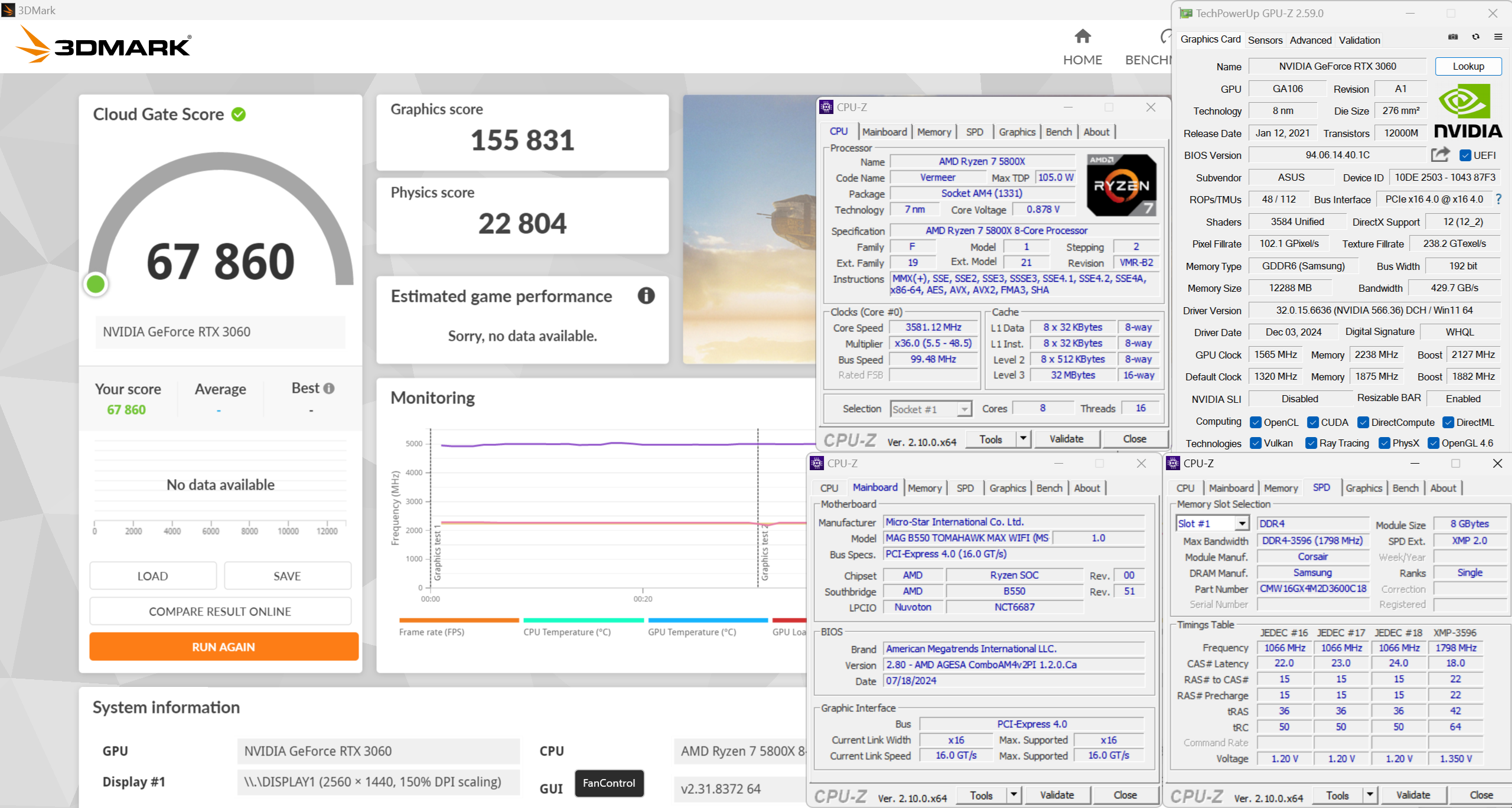Open the Slot #1 memory slot dropdown
This screenshot has height=808, width=1512.
(x=1242, y=523)
